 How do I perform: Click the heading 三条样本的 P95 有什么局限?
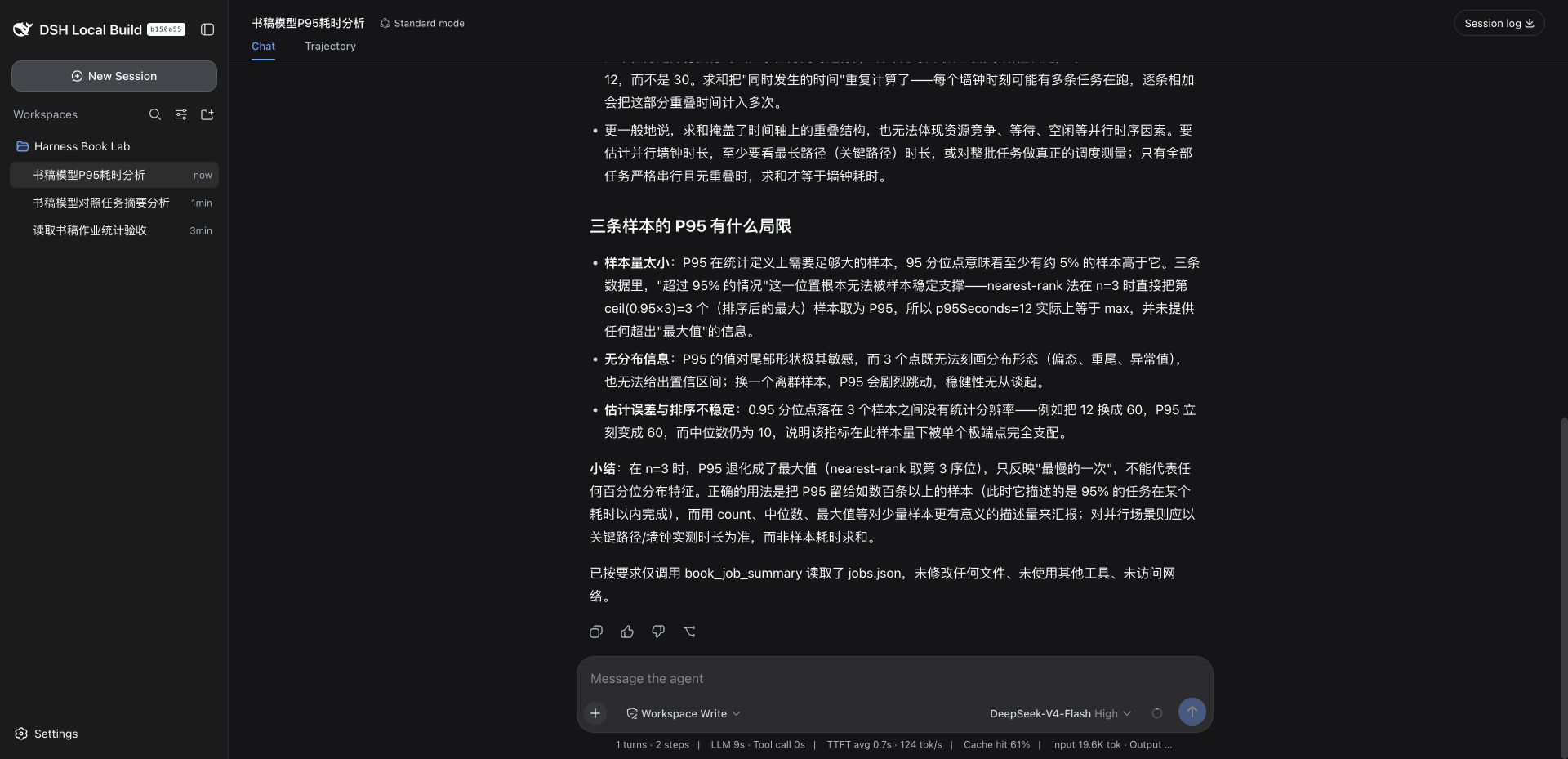click(690, 226)
